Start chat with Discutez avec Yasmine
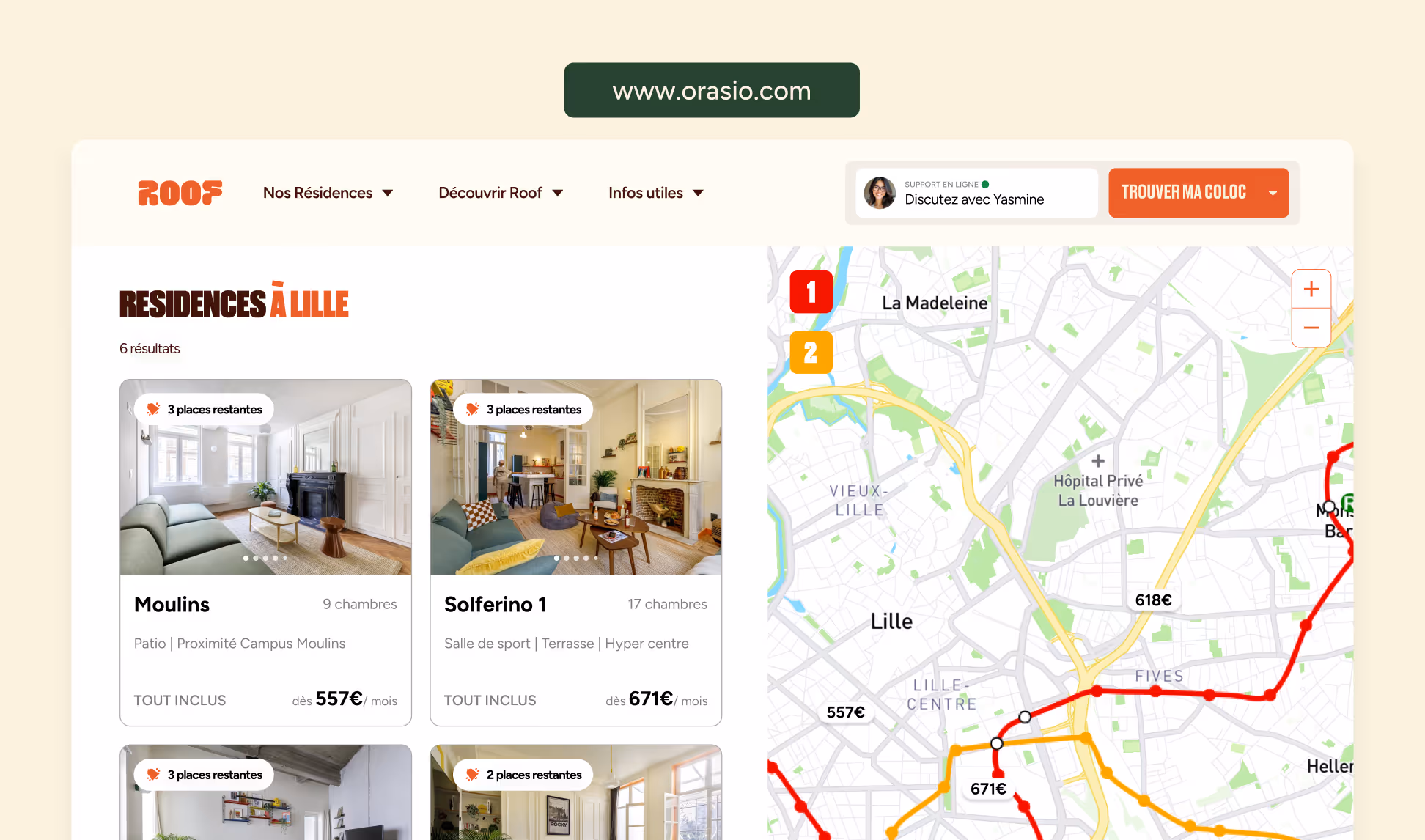Viewport: 1425px width, 840px height. click(x=974, y=199)
